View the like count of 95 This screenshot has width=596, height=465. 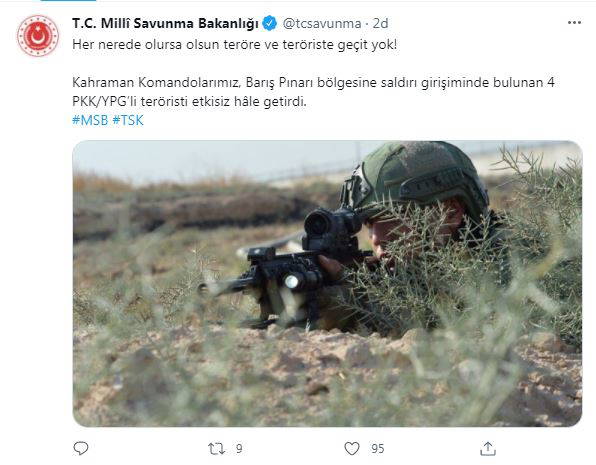[377, 449]
